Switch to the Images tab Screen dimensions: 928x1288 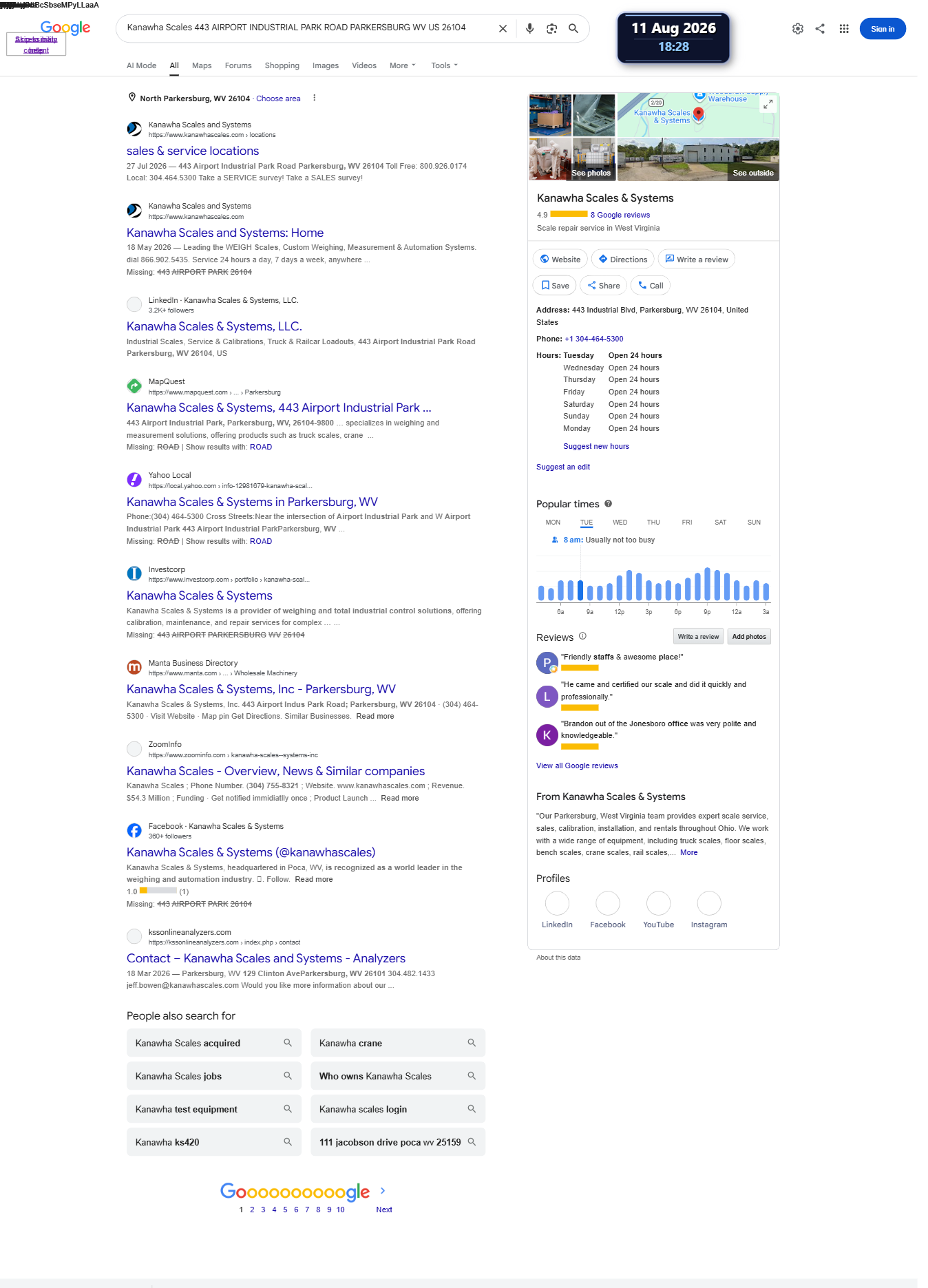pos(326,65)
